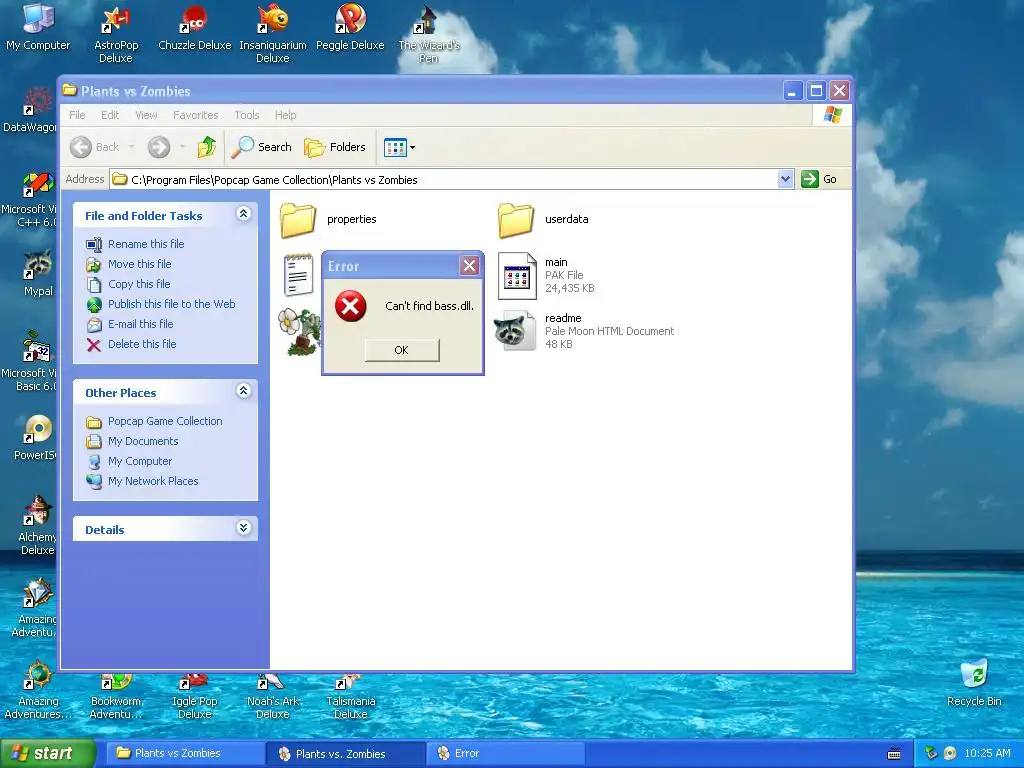
Task: Select the userdata folder
Action: [516, 219]
